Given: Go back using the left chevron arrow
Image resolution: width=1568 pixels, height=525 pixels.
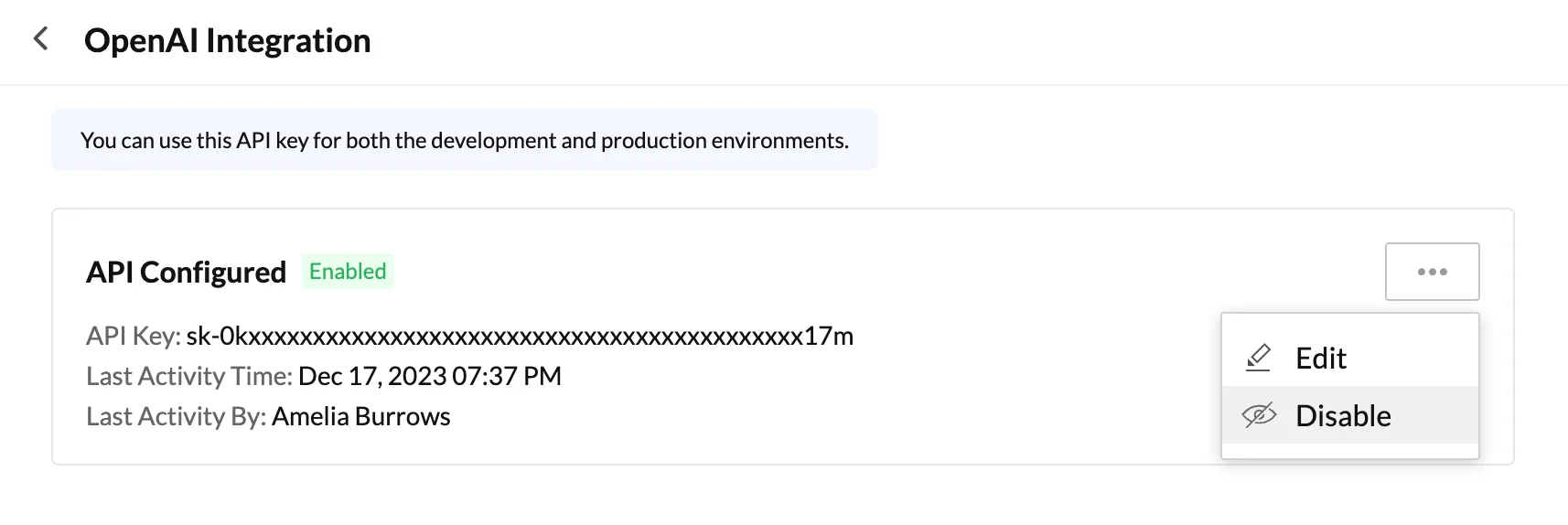Looking at the screenshot, I should pos(40,39).
